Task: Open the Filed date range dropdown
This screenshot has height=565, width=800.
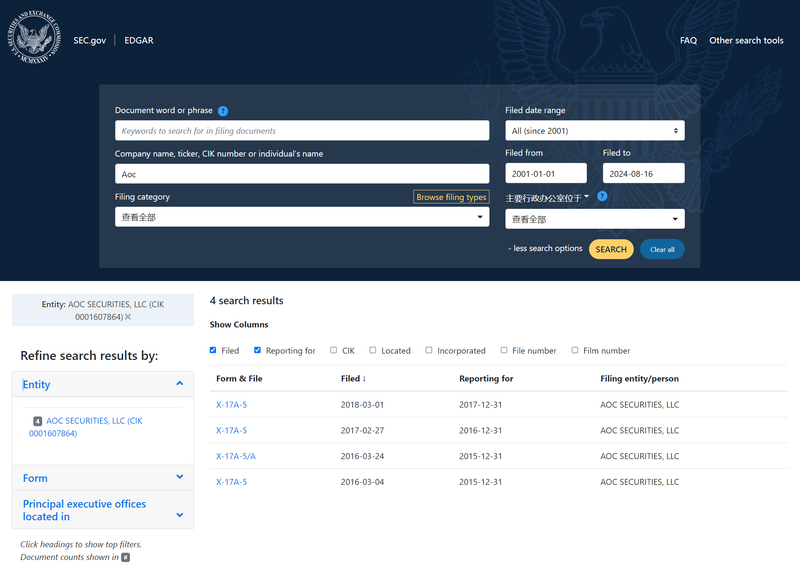Action: (595, 131)
